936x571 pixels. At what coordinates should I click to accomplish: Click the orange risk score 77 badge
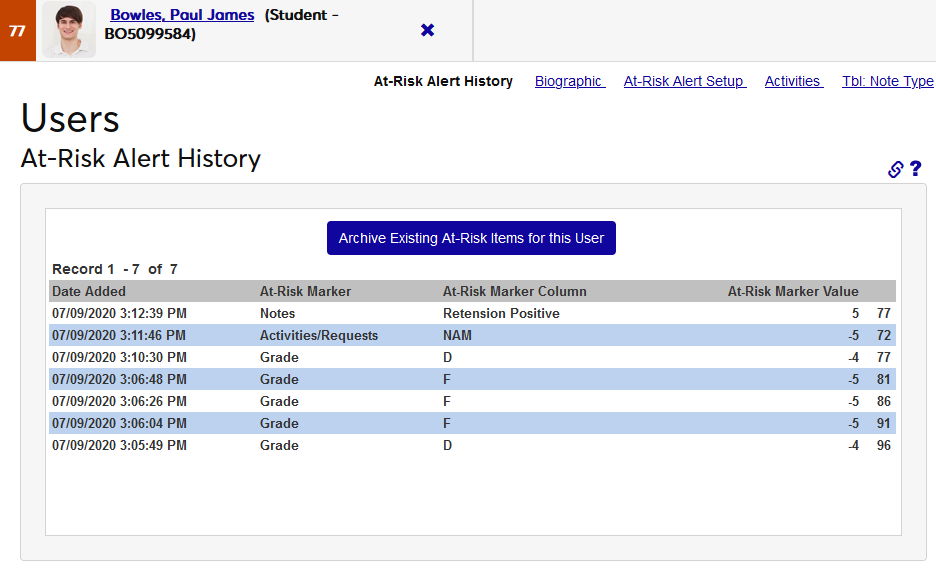[x=17, y=30]
